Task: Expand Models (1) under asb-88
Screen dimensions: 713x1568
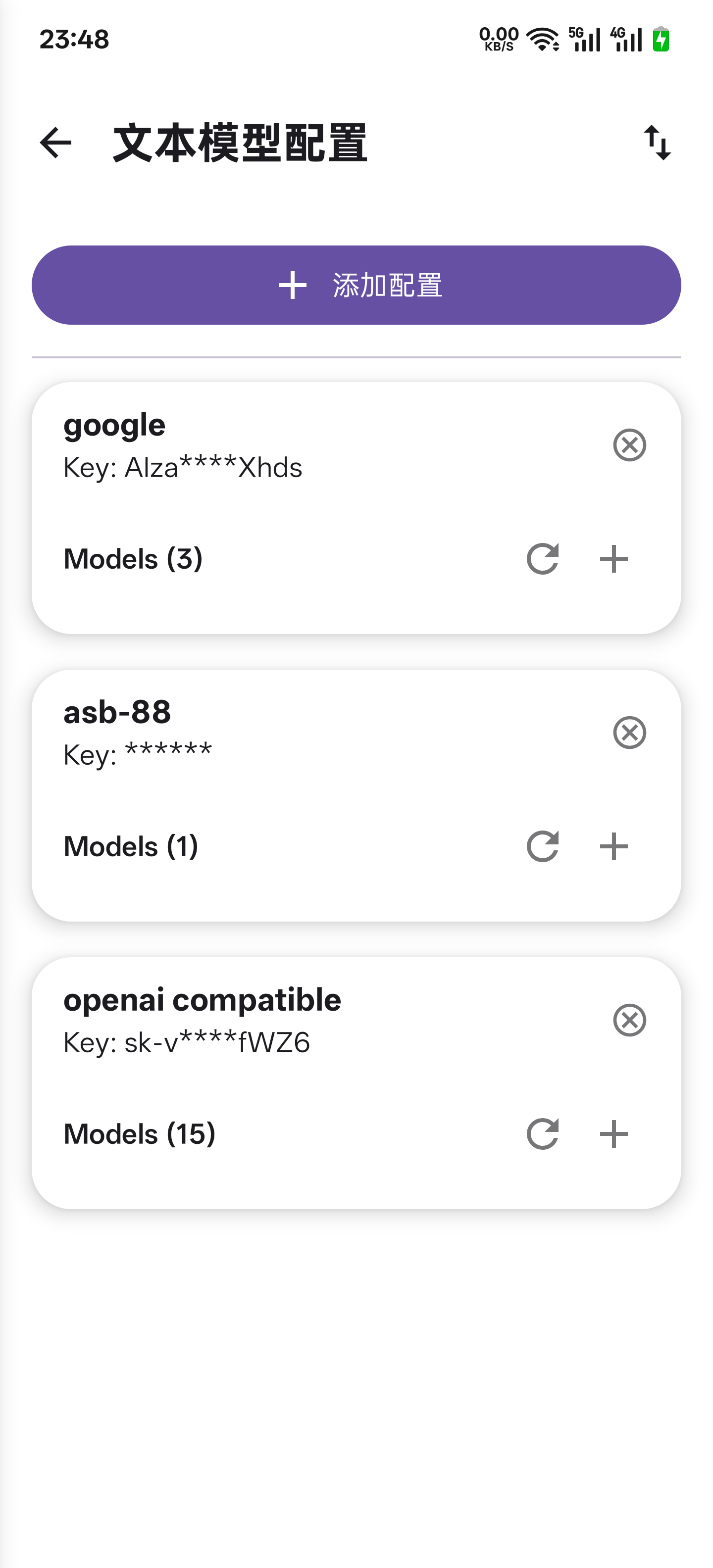Action: pos(131,846)
